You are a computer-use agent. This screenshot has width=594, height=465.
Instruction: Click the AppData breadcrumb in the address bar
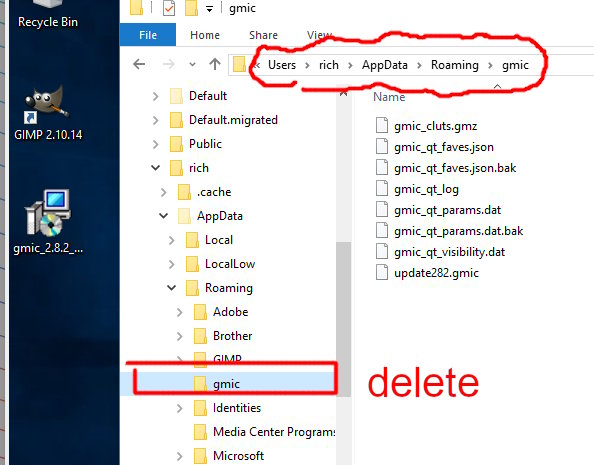(385, 65)
